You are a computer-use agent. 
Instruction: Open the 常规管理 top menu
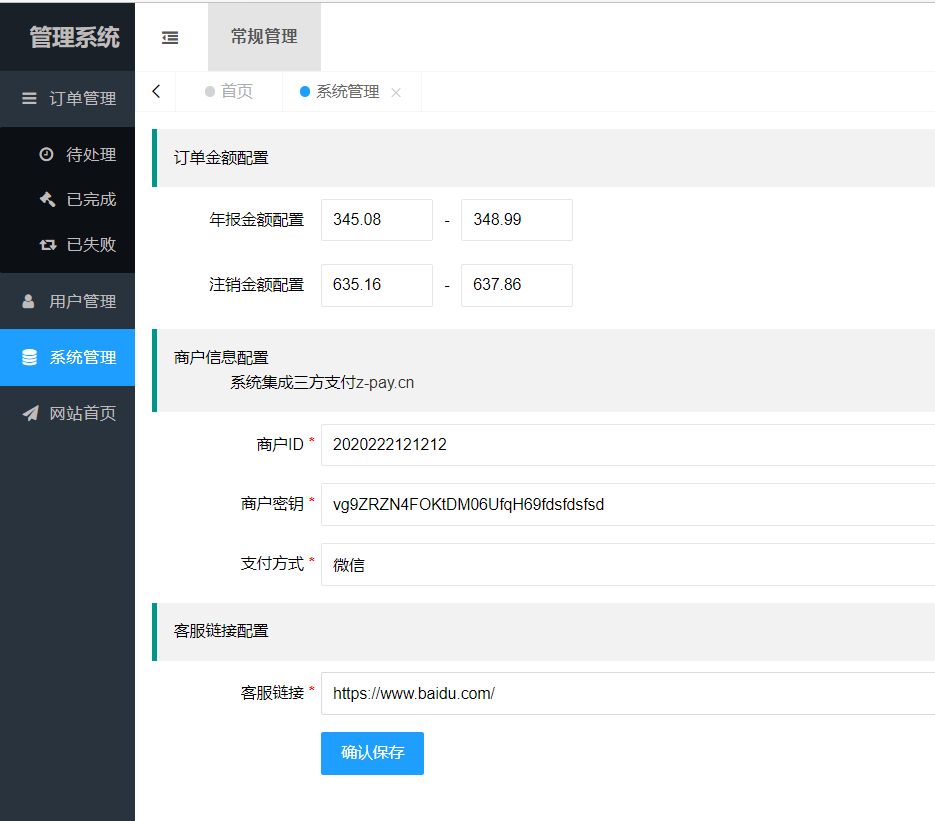[x=264, y=37]
